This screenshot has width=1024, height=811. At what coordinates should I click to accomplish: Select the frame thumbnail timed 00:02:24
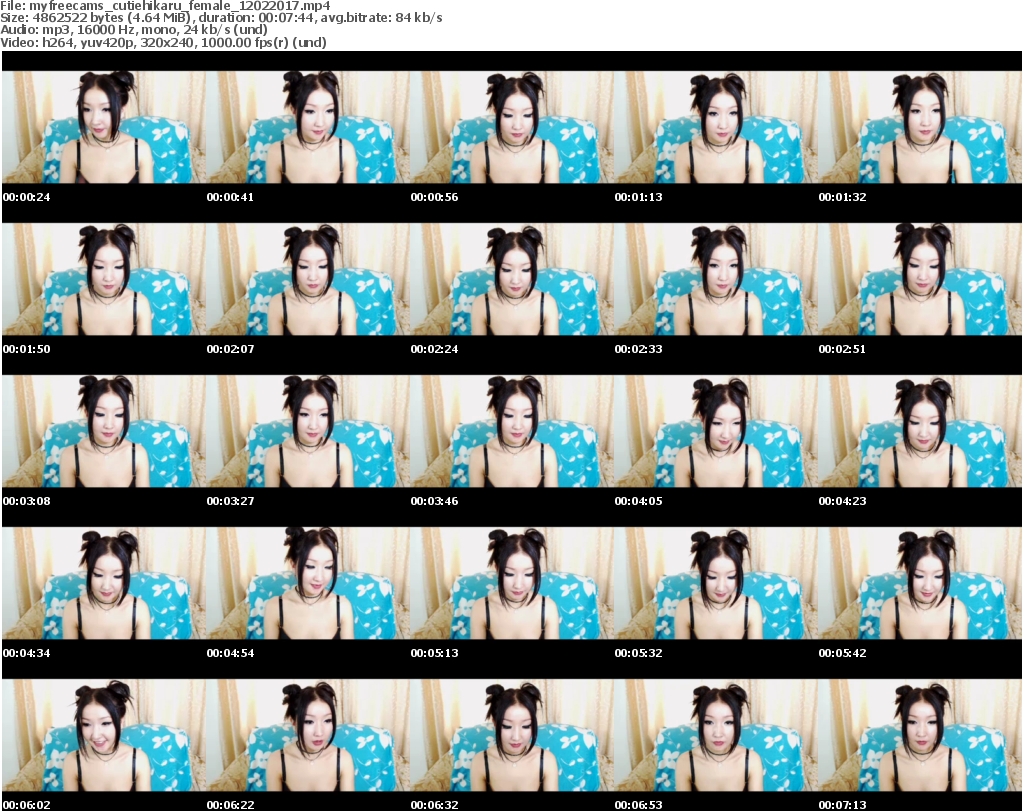pos(512,279)
